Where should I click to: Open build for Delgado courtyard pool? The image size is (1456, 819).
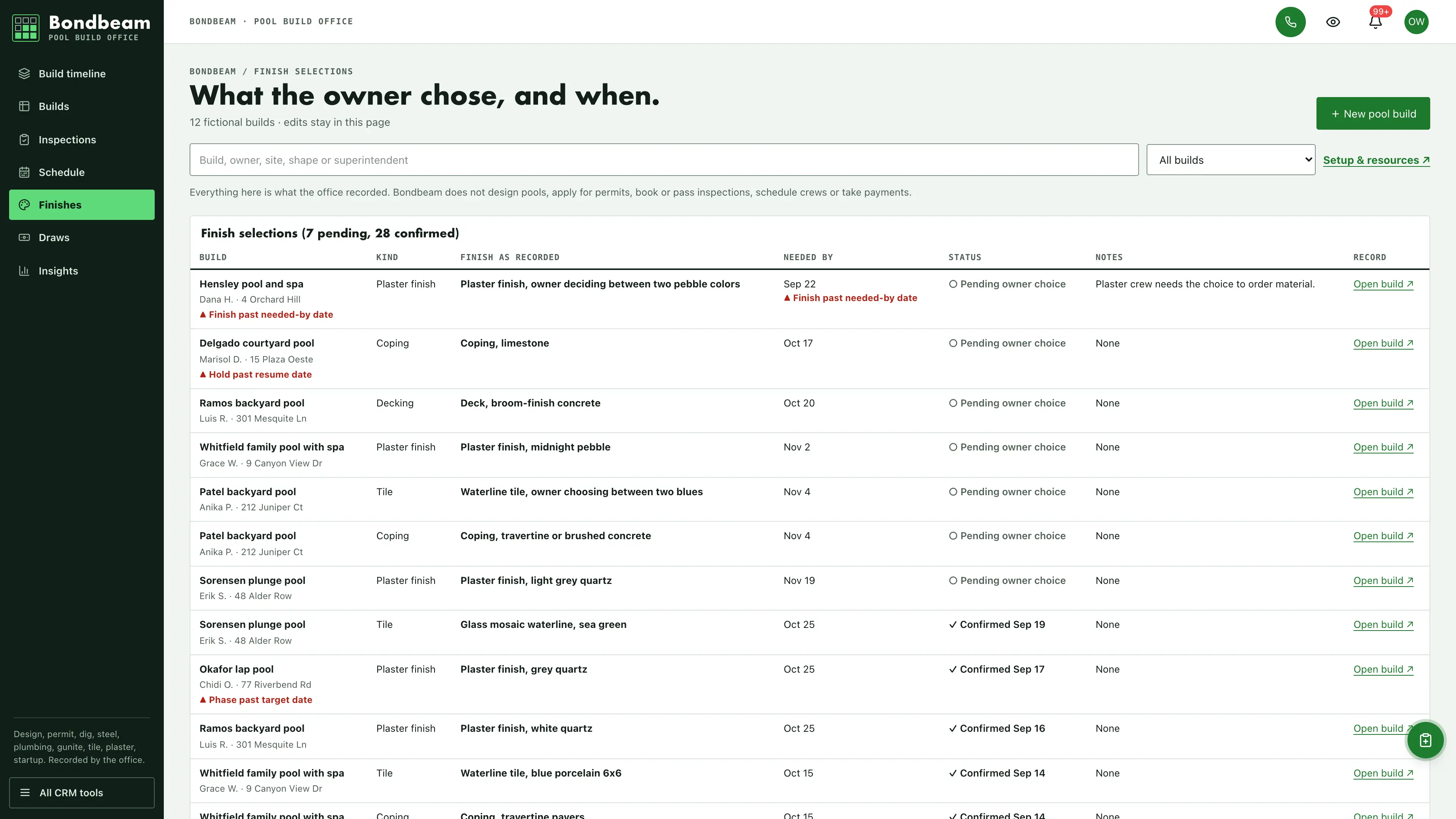point(1383,343)
